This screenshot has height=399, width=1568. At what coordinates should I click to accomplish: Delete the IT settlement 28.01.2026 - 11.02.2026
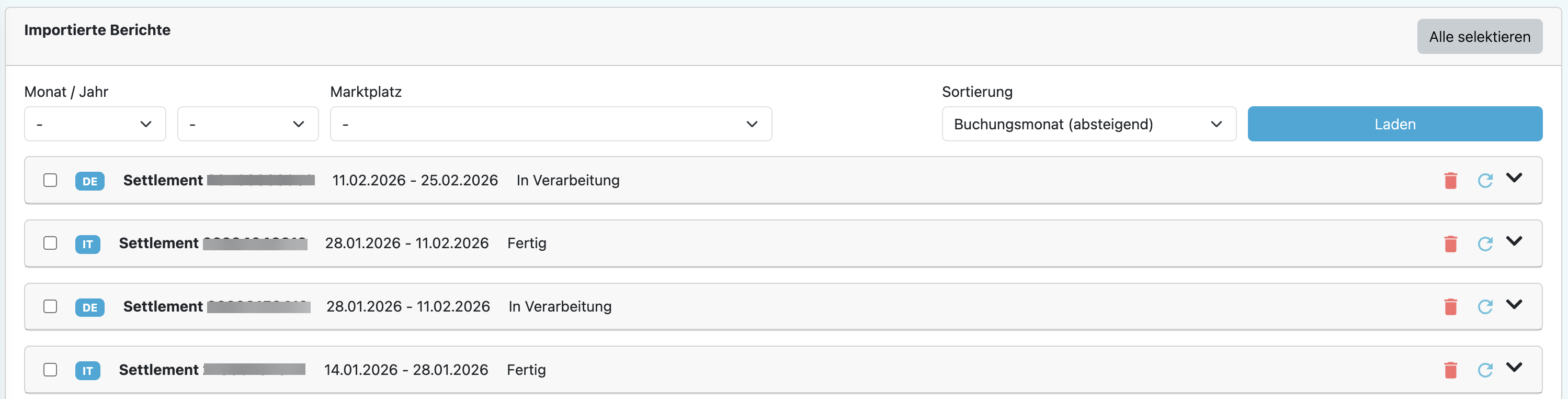click(1450, 243)
